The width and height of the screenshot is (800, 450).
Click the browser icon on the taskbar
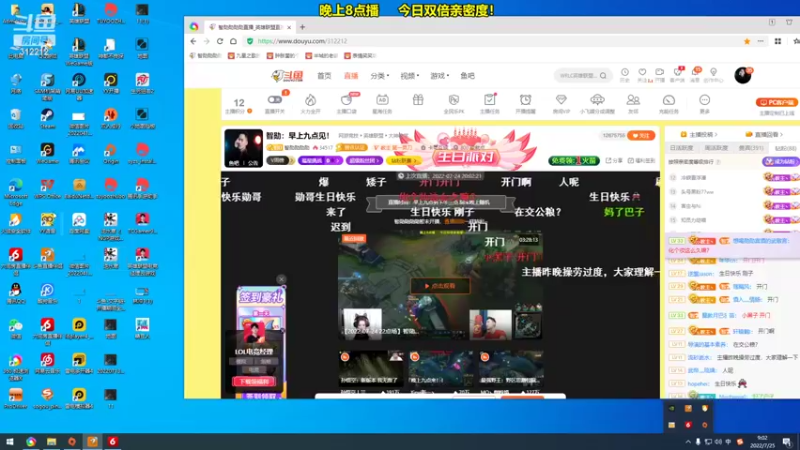pyautogui.click(x=31, y=441)
